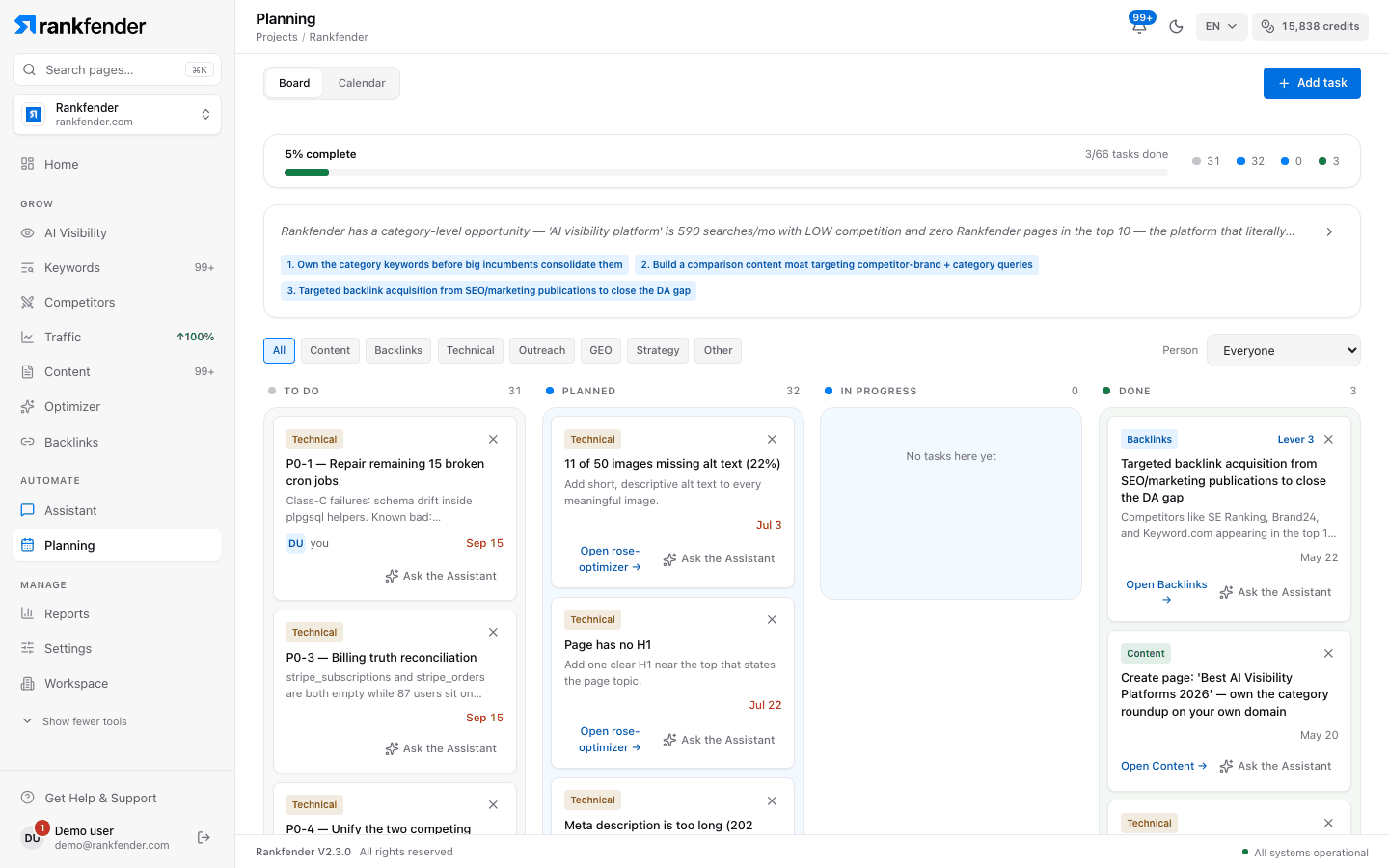Open rose-optimizer link on Page has no H1
1389x868 pixels.
tap(610, 739)
